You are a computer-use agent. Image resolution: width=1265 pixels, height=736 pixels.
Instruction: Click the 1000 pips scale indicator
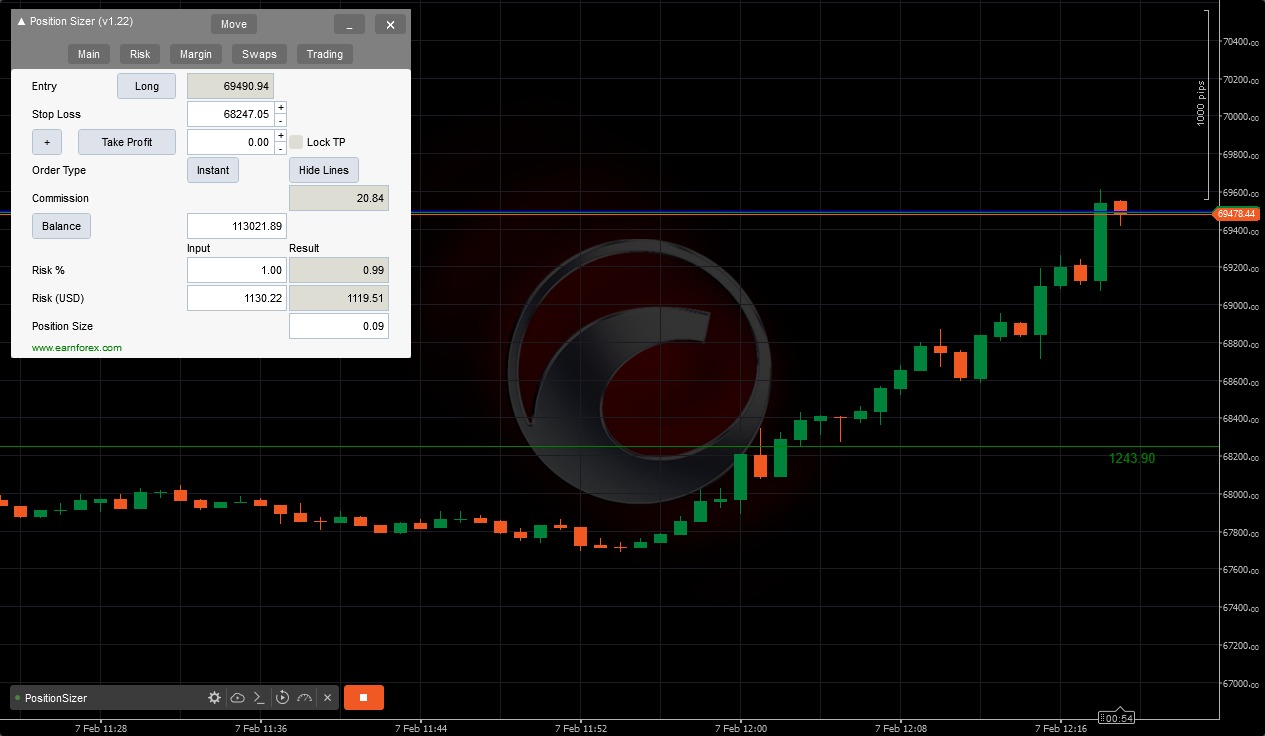[1201, 103]
